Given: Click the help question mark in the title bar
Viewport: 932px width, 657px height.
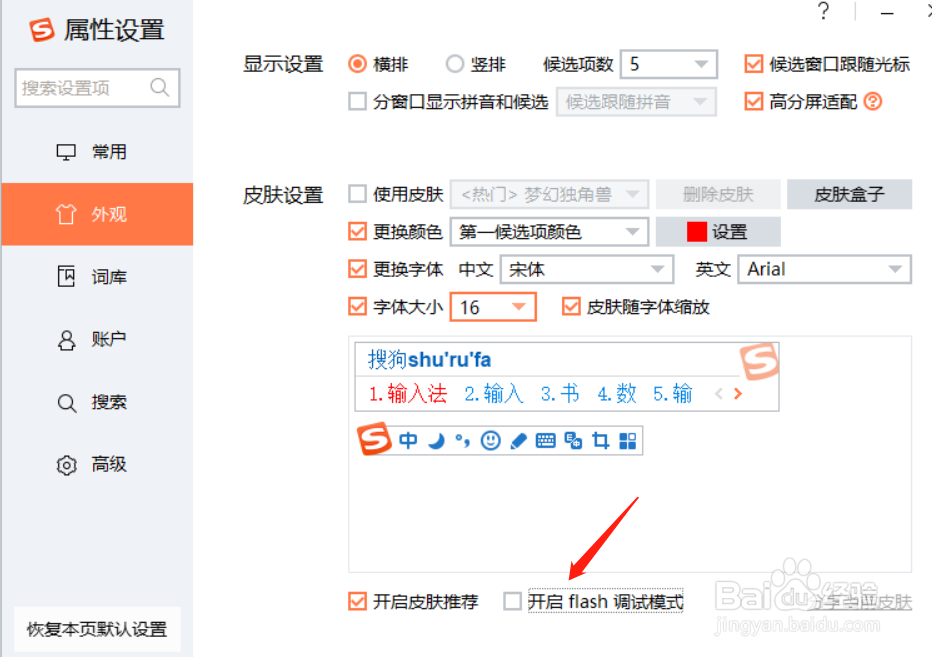Looking at the screenshot, I should pos(823,11).
